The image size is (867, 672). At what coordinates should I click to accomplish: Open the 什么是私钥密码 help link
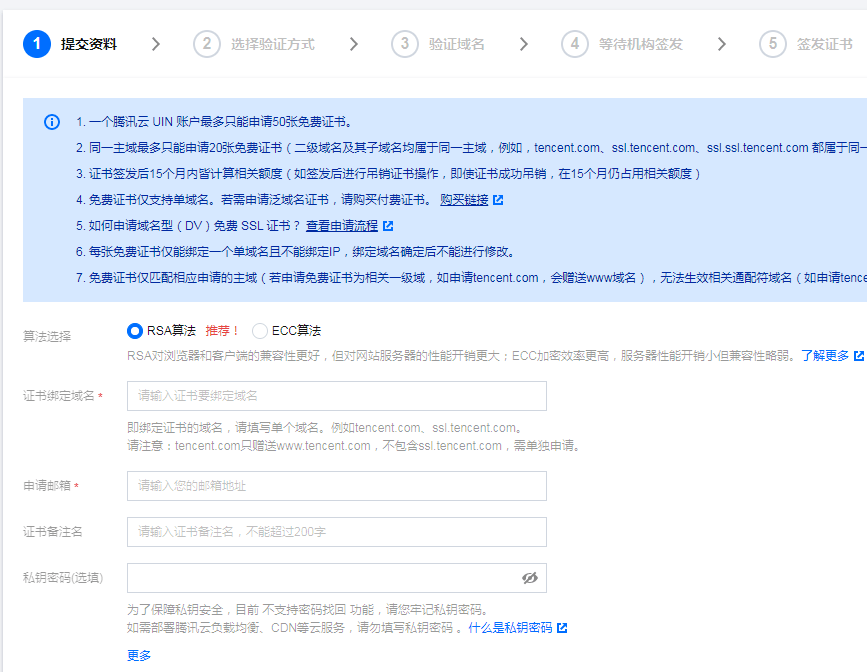510,628
